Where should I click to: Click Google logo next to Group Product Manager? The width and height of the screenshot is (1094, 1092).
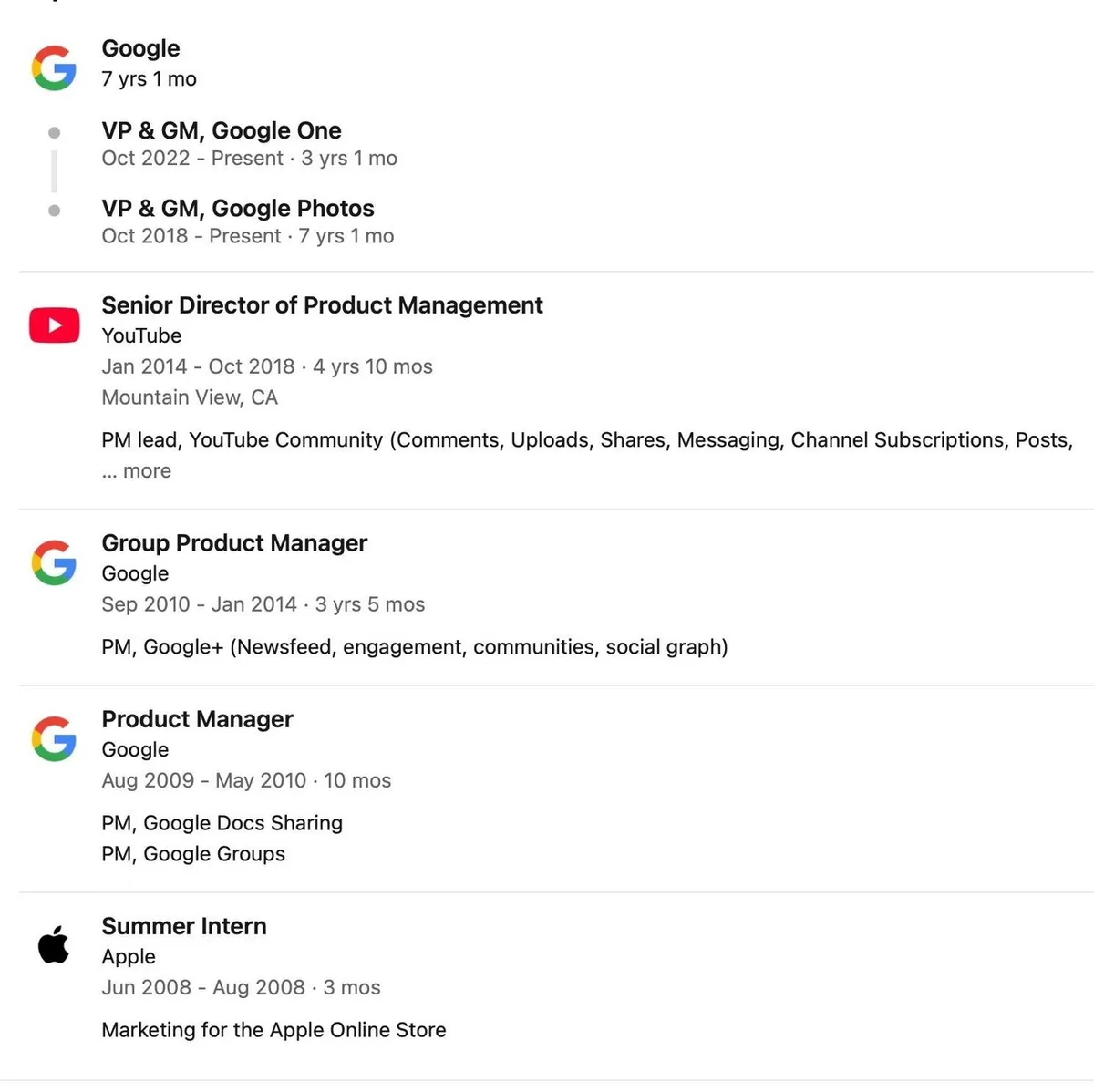coord(54,562)
